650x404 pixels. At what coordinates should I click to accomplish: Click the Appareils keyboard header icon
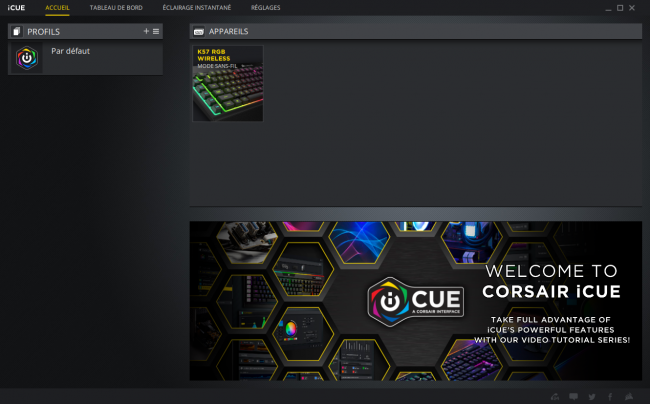coord(199,31)
